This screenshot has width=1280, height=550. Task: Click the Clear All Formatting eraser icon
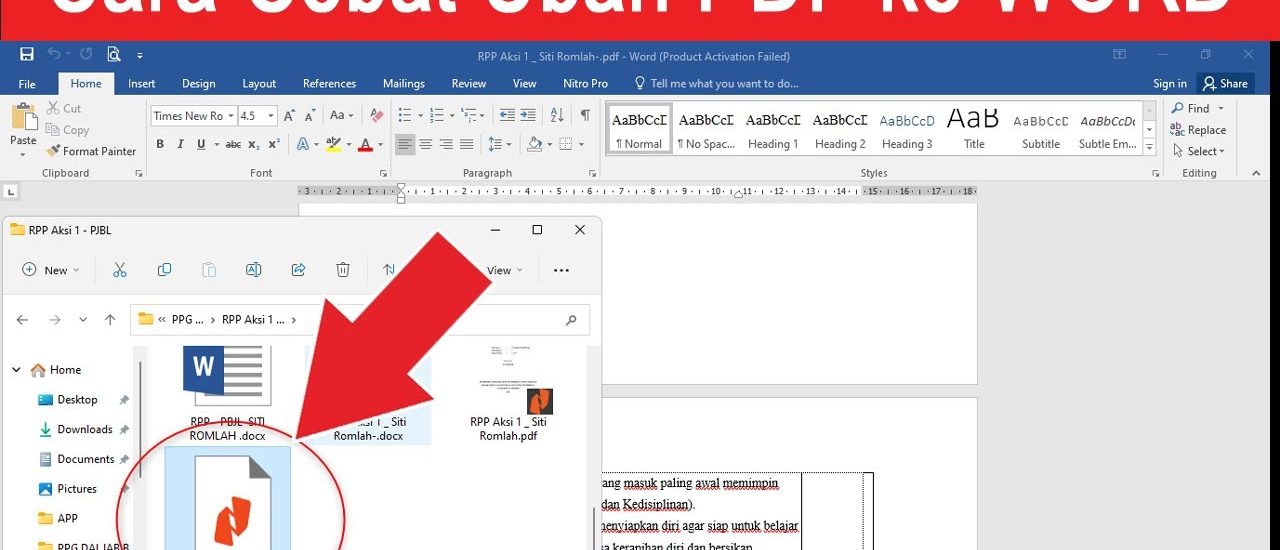pos(376,116)
